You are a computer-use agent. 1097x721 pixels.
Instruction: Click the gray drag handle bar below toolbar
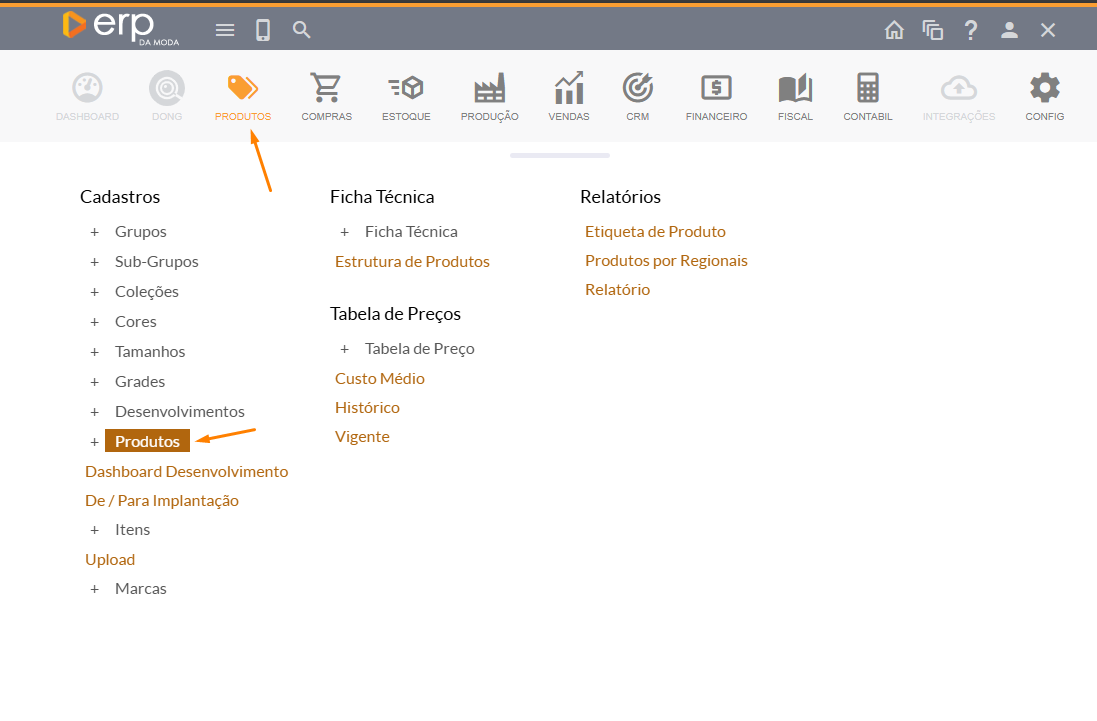559,155
